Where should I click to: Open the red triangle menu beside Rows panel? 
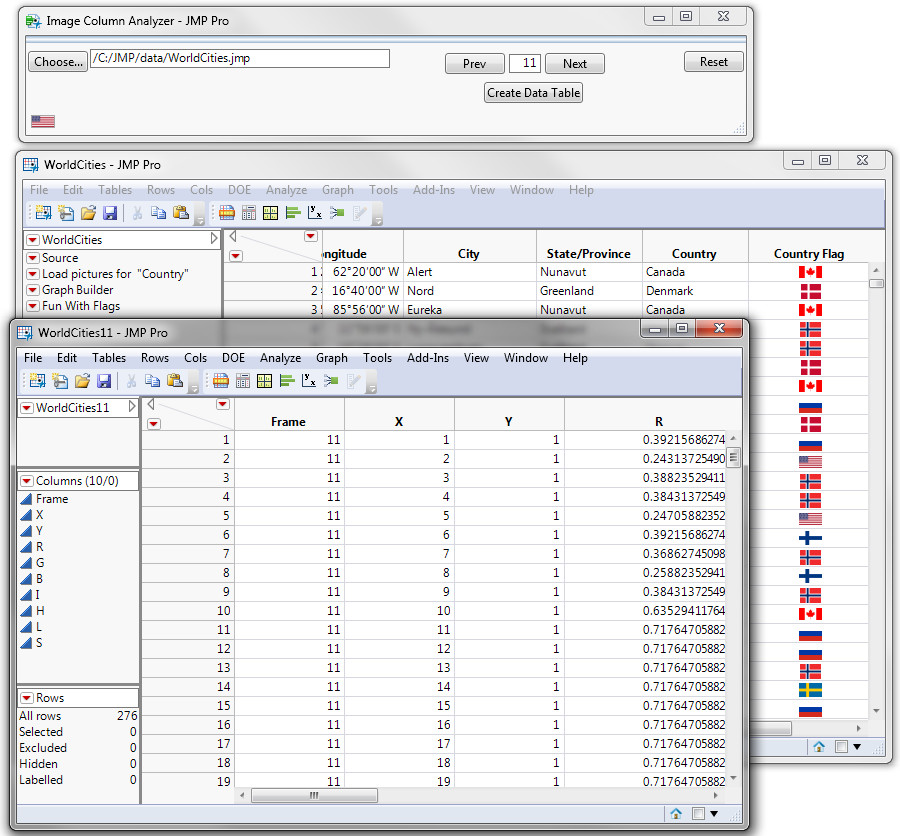(x=26, y=698)
